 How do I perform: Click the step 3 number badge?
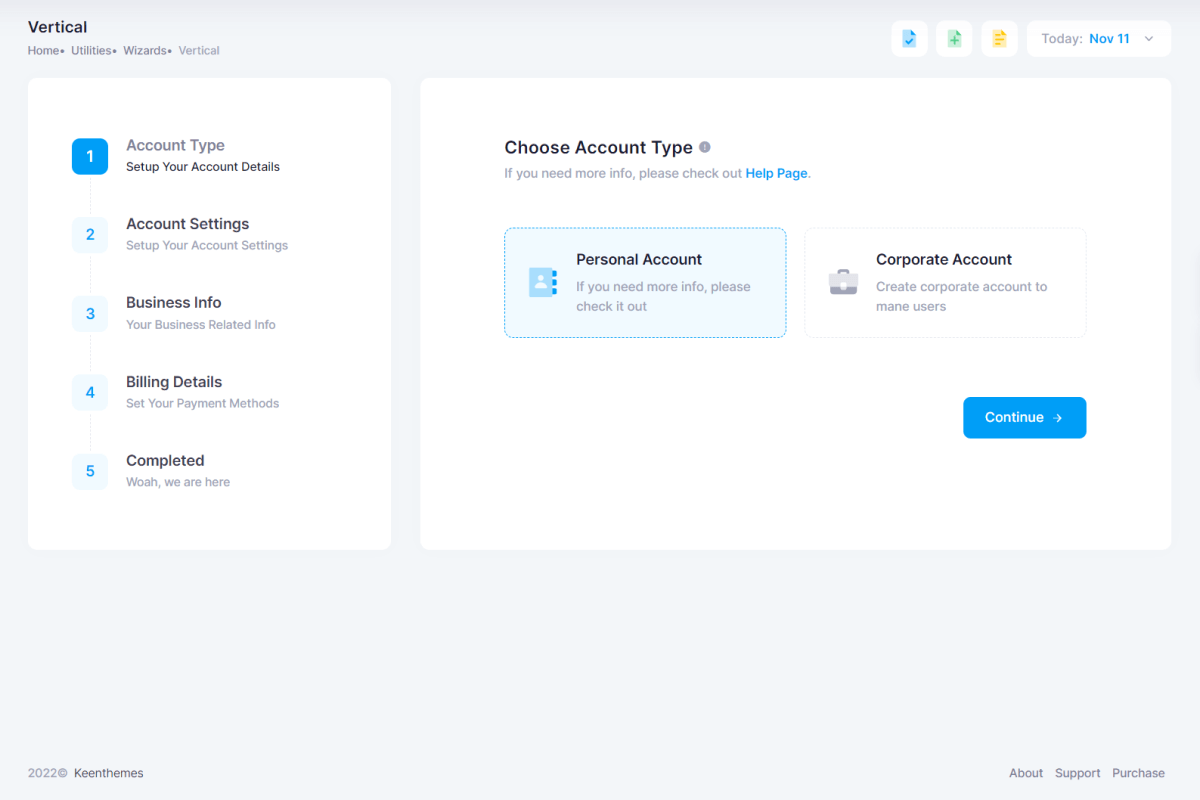coord(90,314)
